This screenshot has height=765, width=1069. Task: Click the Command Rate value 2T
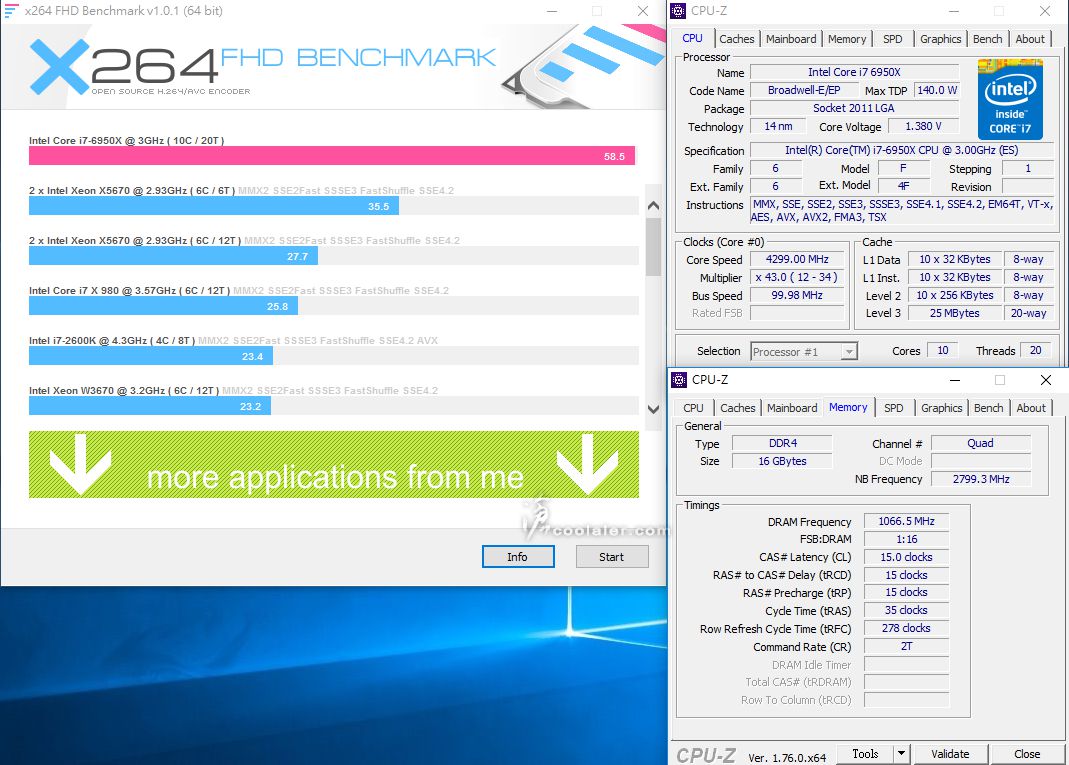pos(906,646)
